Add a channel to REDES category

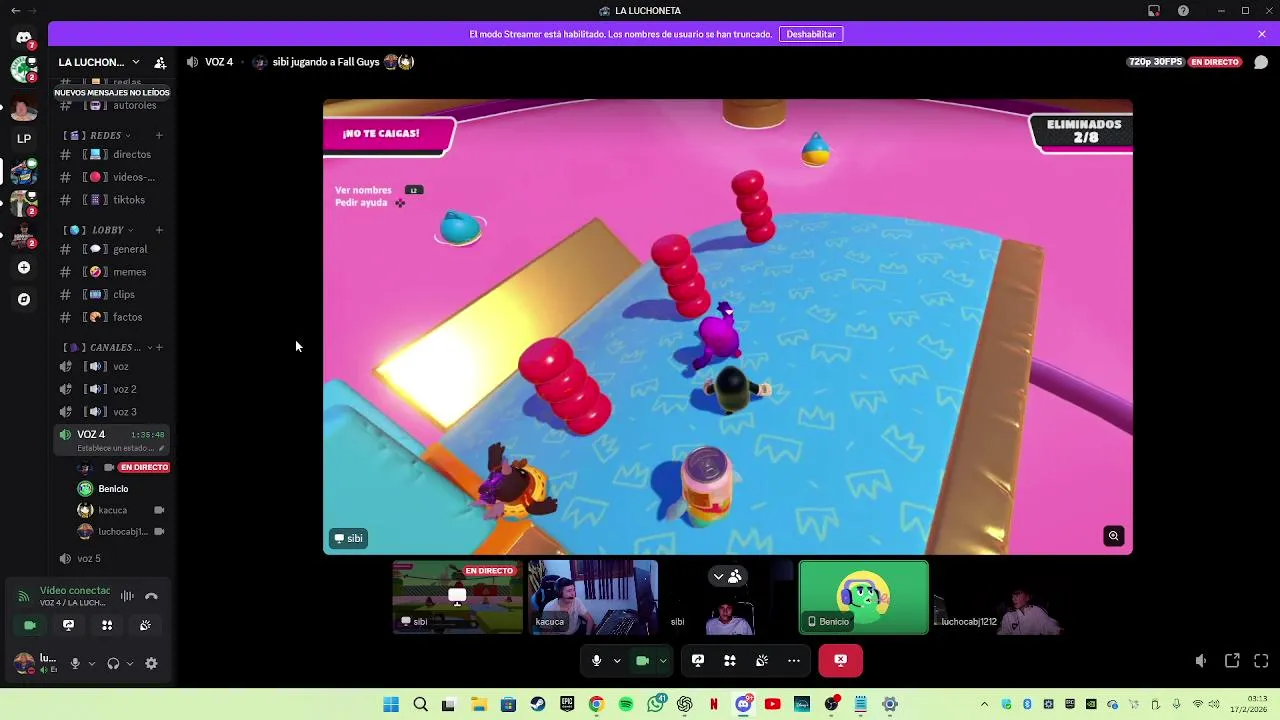click(x=159, y=135)
